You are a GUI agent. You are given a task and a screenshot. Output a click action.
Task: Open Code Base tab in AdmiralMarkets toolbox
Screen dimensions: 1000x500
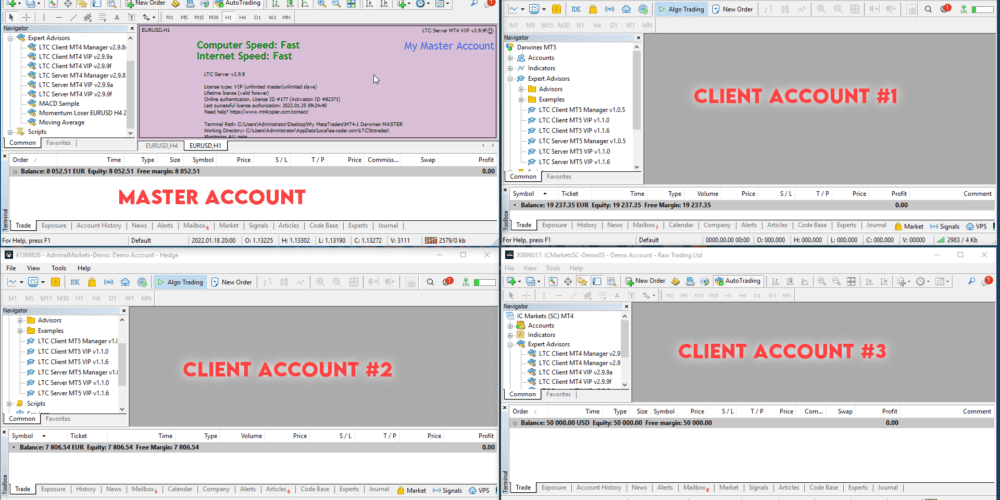click(314, 490)
